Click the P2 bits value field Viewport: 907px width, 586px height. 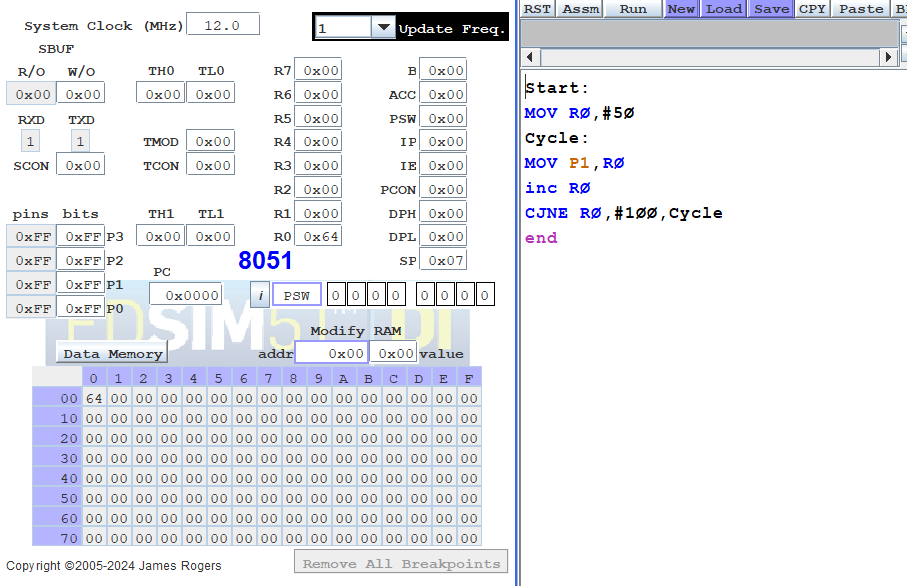pos(80,260)
